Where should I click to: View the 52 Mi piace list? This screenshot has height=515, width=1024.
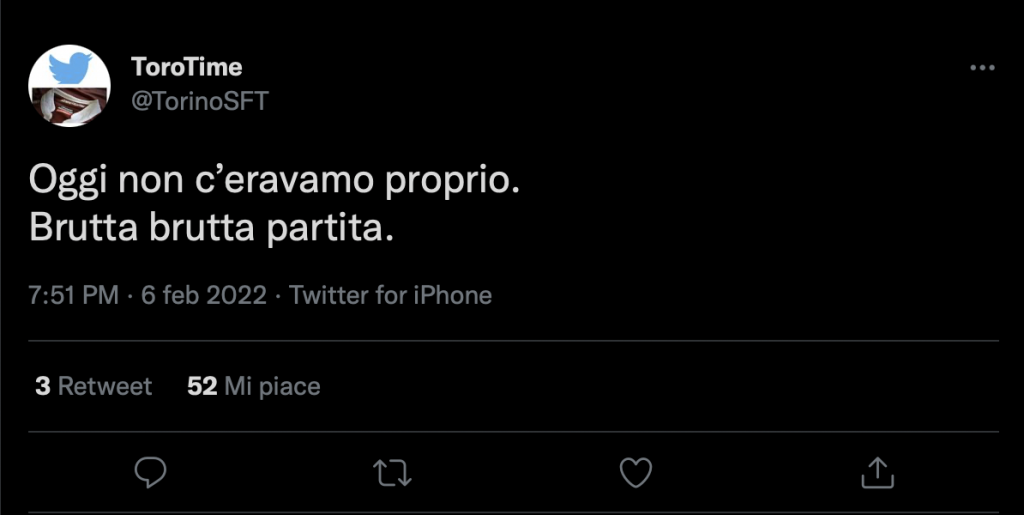point(253,386)
